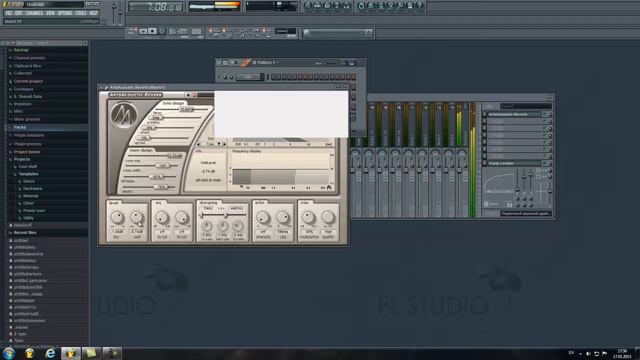Collapse the Projects folder

click(22, 159)
